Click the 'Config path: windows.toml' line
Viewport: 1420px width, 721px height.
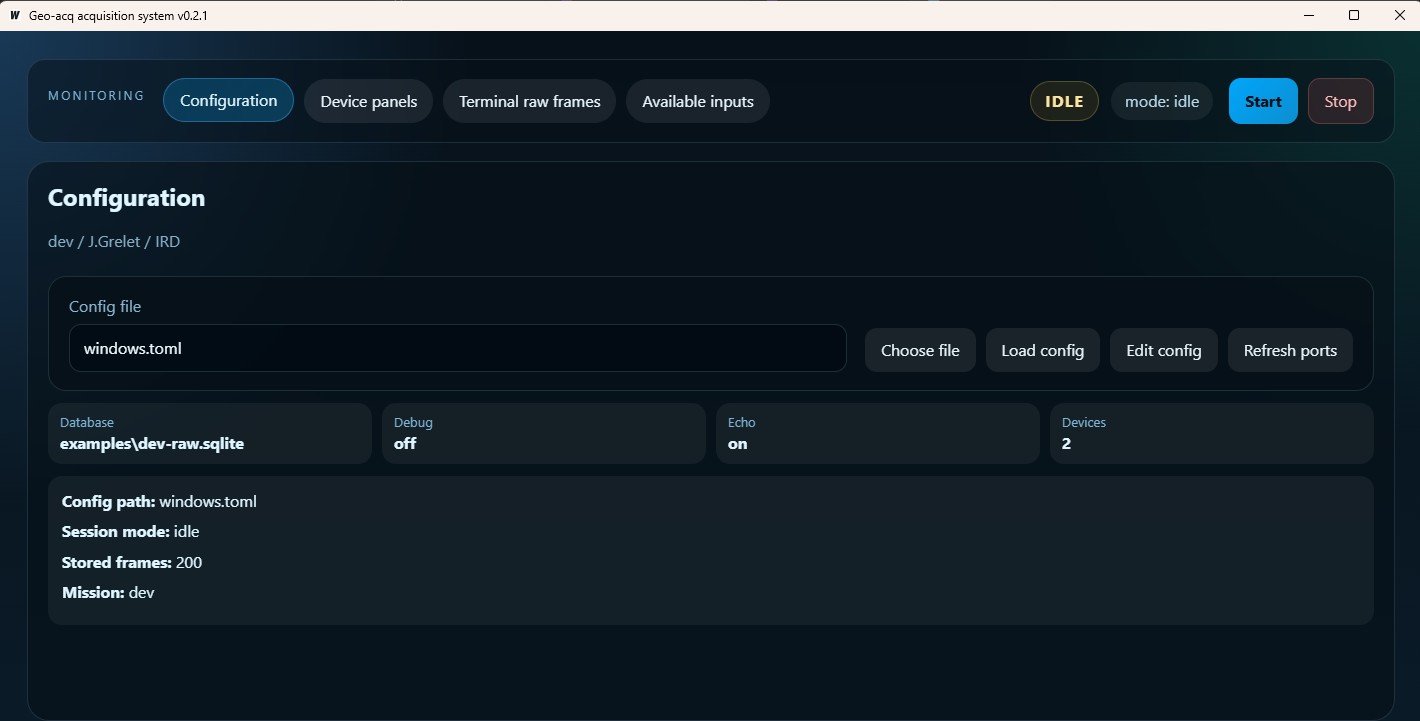coord(159,501)
